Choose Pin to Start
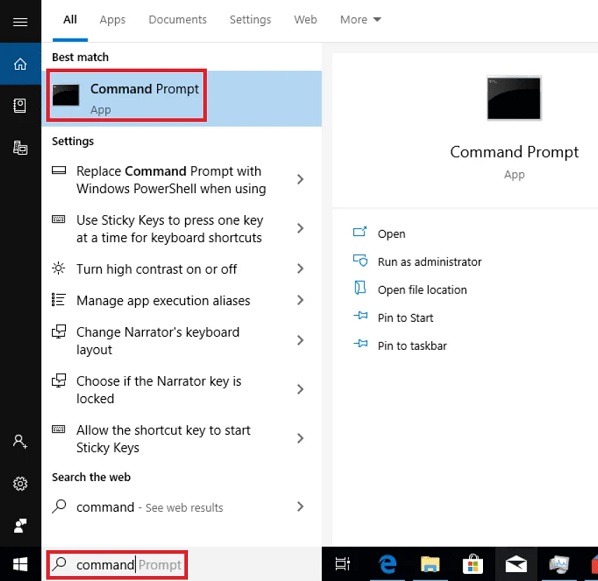 click(405, 318)
